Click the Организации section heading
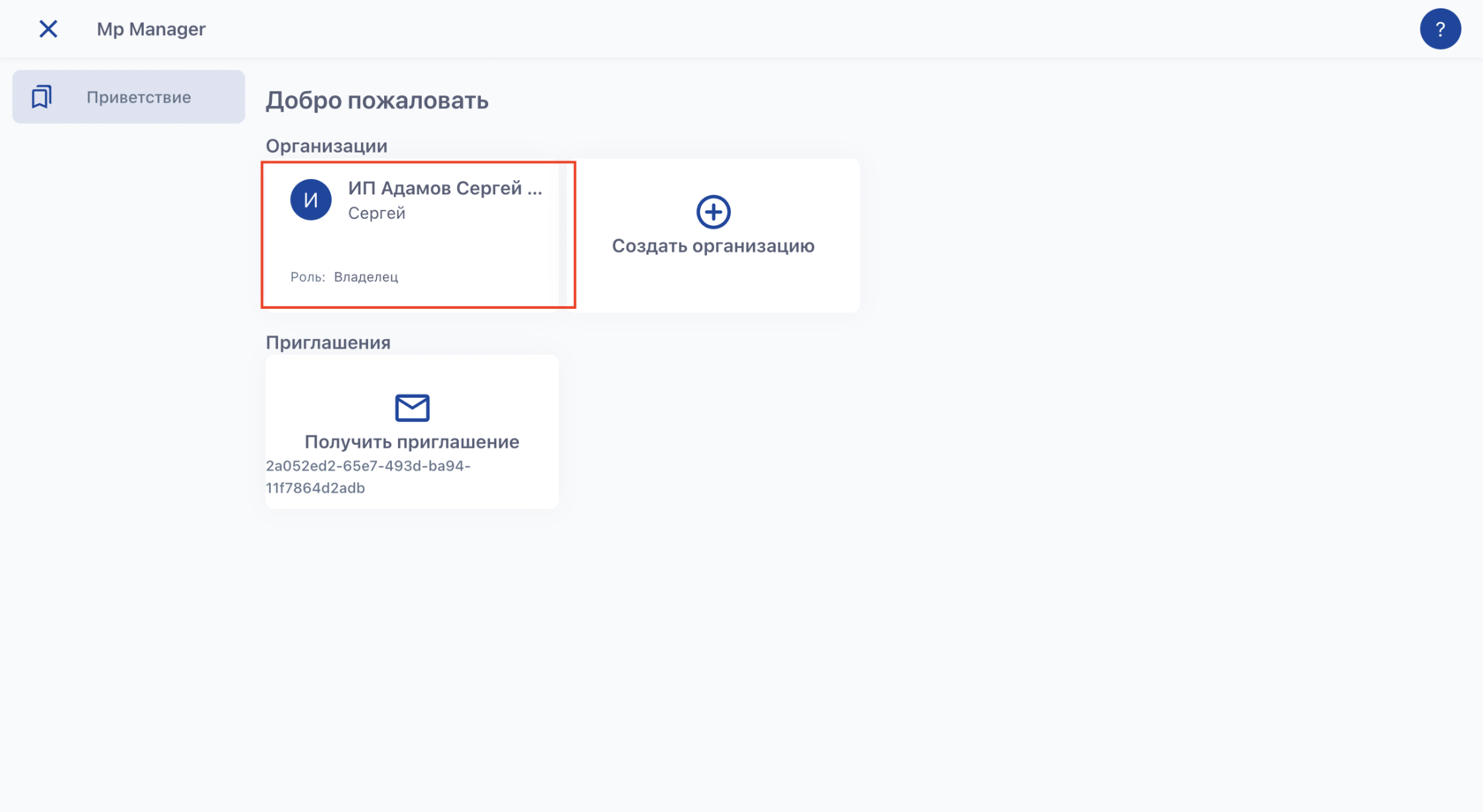 (x=327, y=146)
